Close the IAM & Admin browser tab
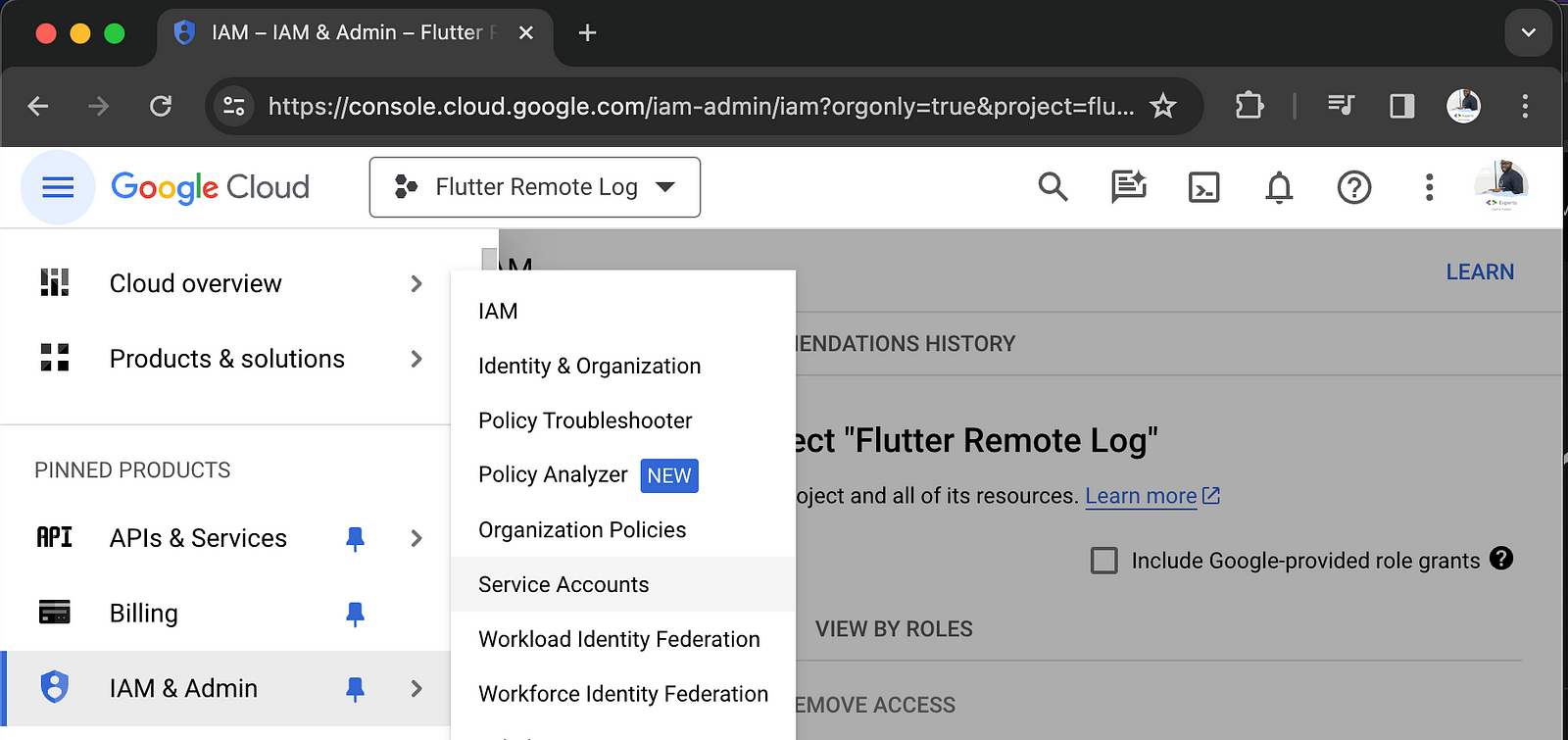This screenshot has height=740, width=1568. pos(526,33)
